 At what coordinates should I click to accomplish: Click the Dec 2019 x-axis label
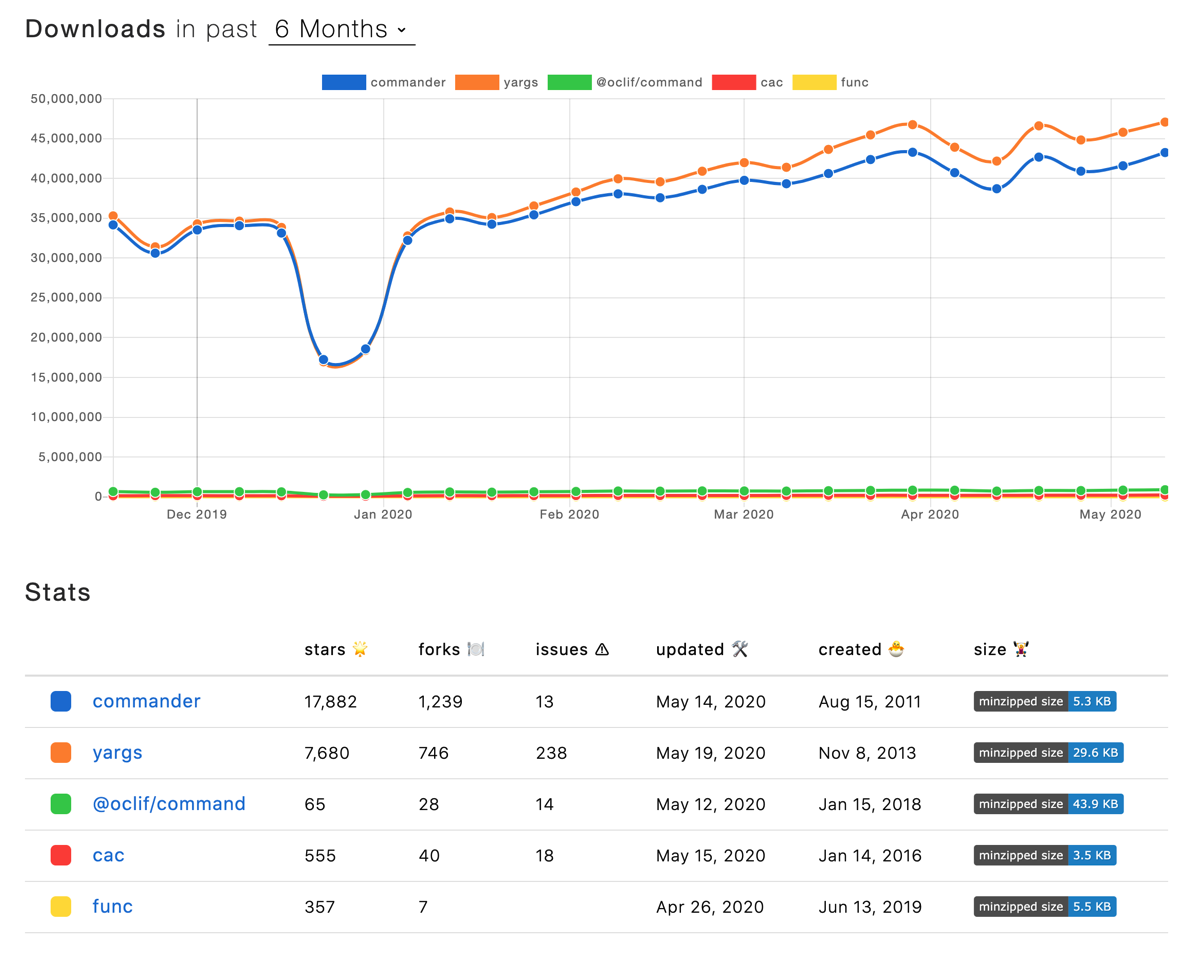197,515
